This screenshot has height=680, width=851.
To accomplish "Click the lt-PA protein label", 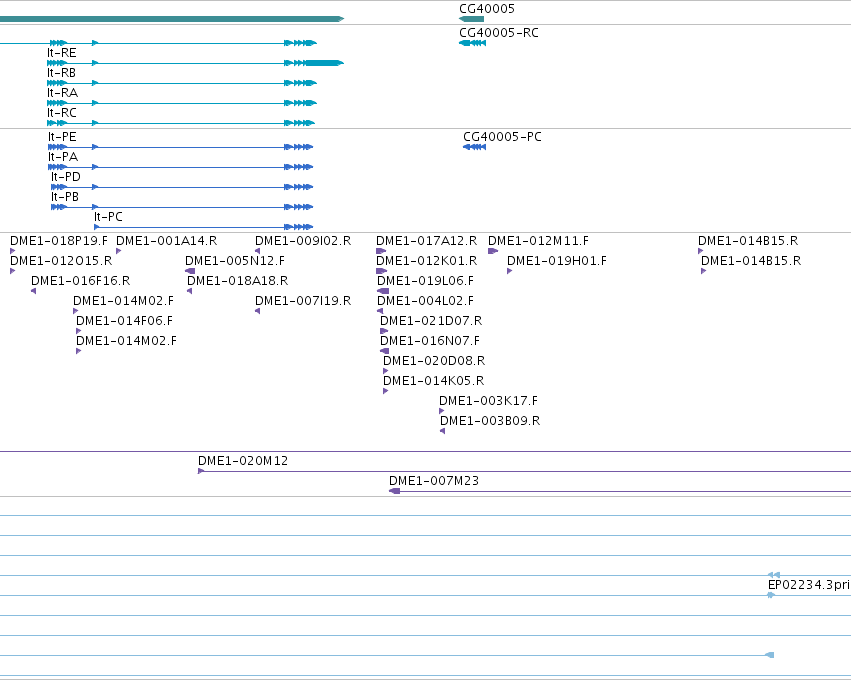I will 62,157.
